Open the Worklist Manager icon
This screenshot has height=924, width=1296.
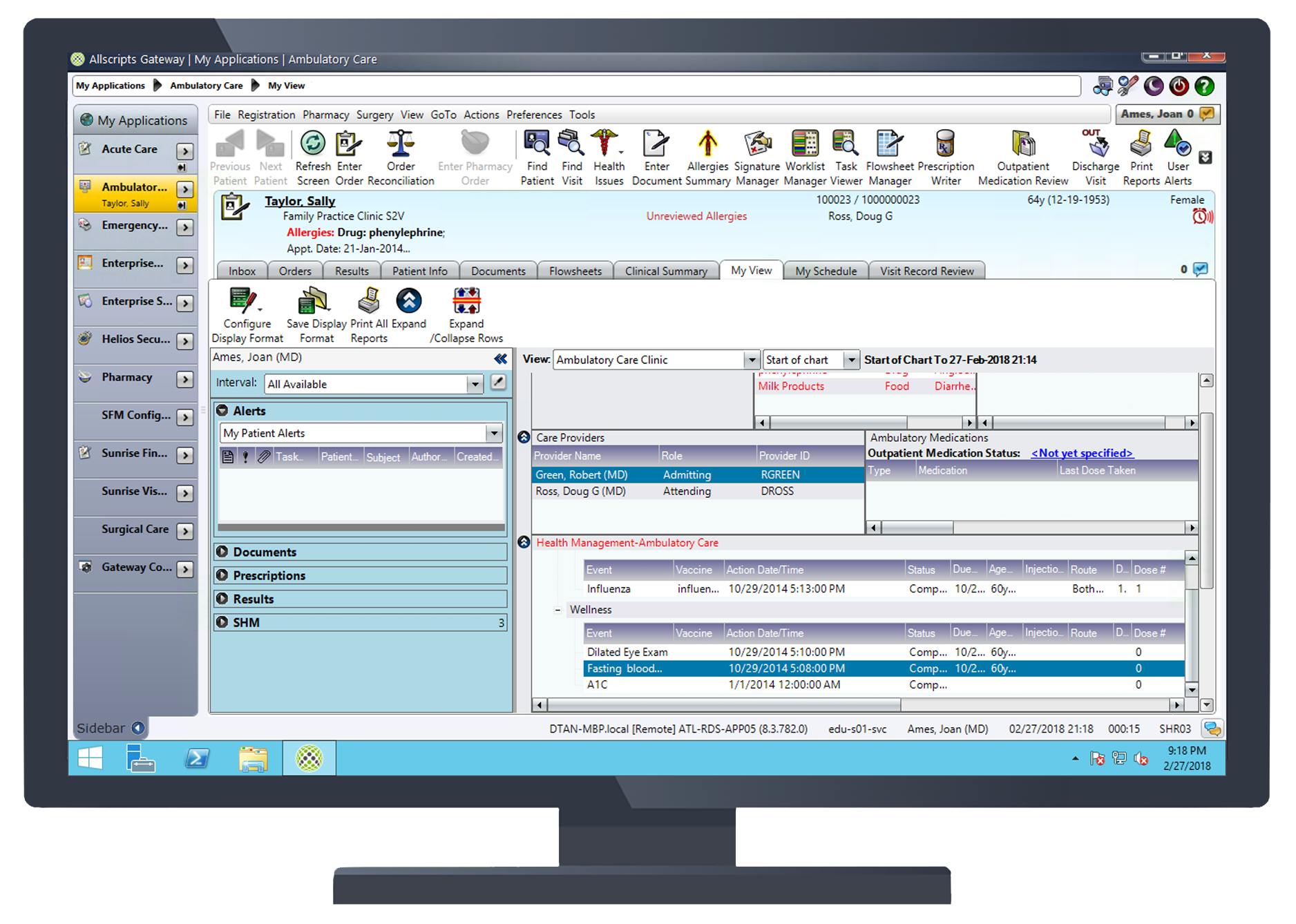805,143
